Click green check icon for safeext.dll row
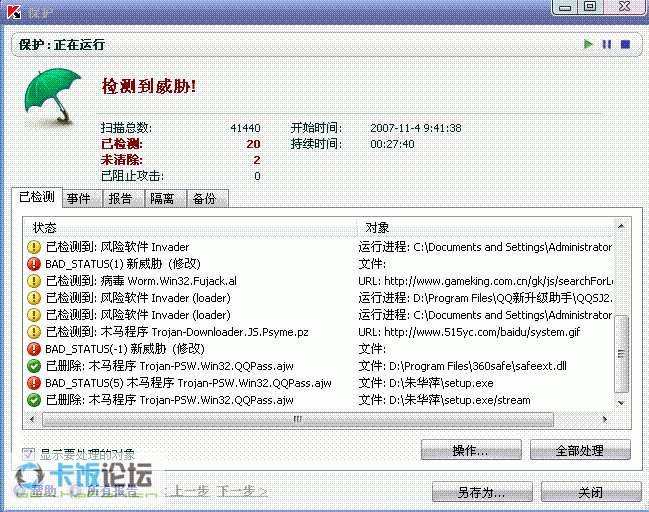The height and width of the screenshot is (512, 649). 34,366
